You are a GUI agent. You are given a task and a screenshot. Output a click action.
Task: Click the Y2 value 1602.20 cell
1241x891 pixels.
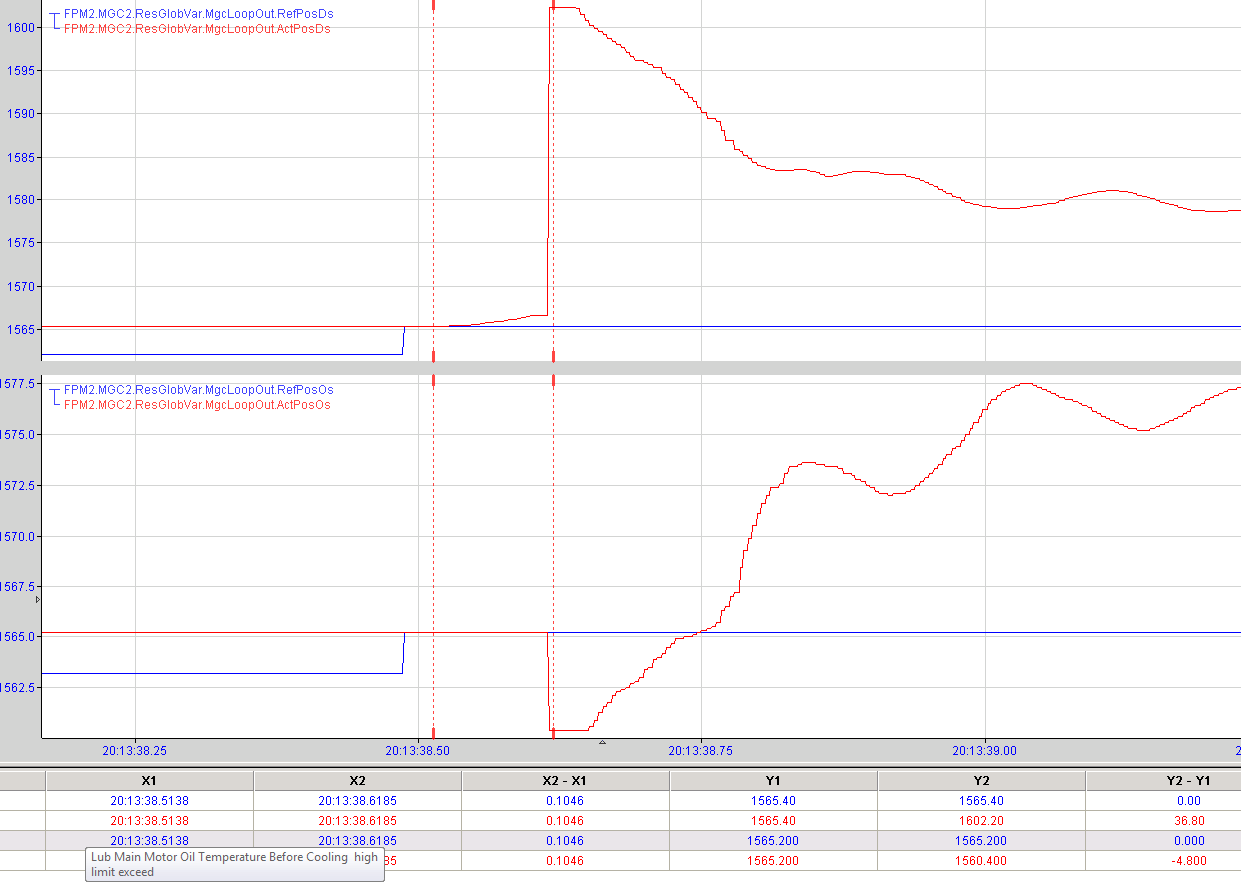point(981,821)
